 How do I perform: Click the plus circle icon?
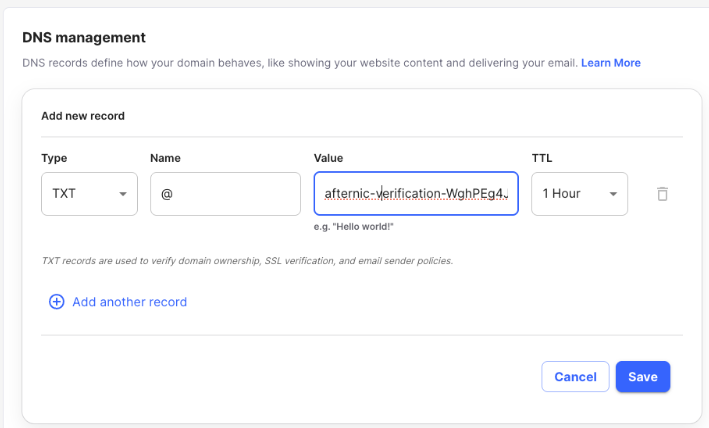click(x=57, y=301)
